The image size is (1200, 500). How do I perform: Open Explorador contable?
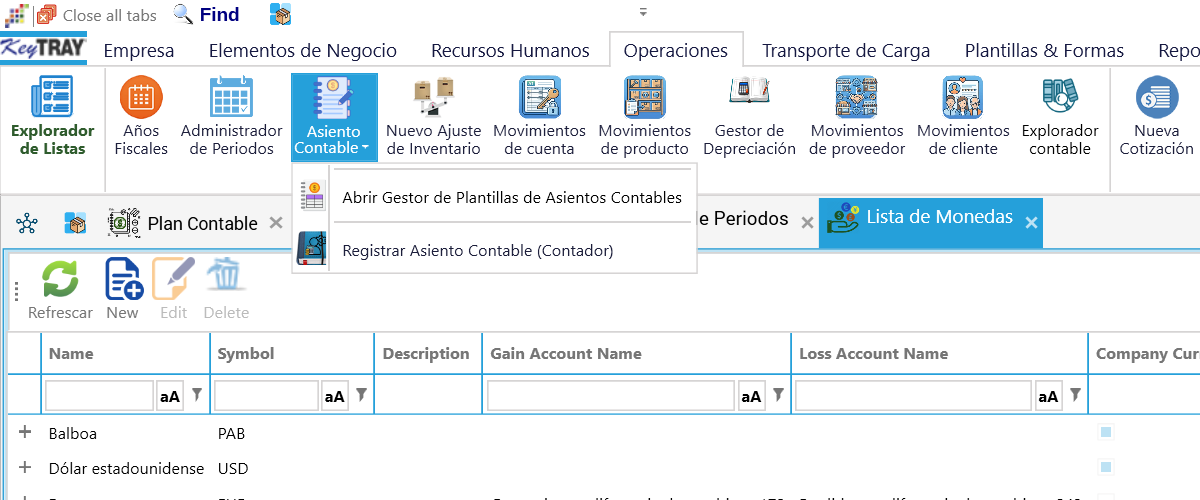click(1060, 118)
